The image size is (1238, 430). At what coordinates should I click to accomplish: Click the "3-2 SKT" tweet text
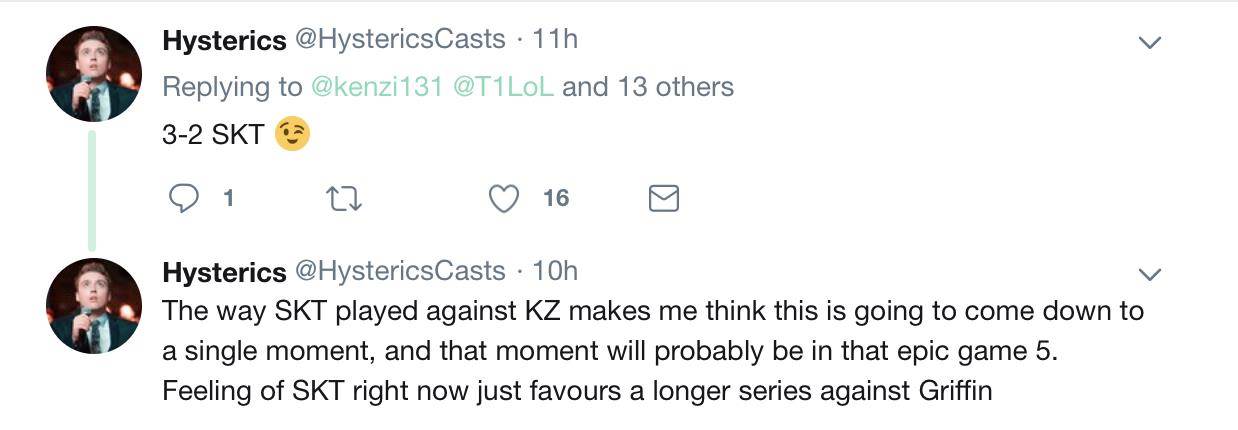(x=212, y=136)
